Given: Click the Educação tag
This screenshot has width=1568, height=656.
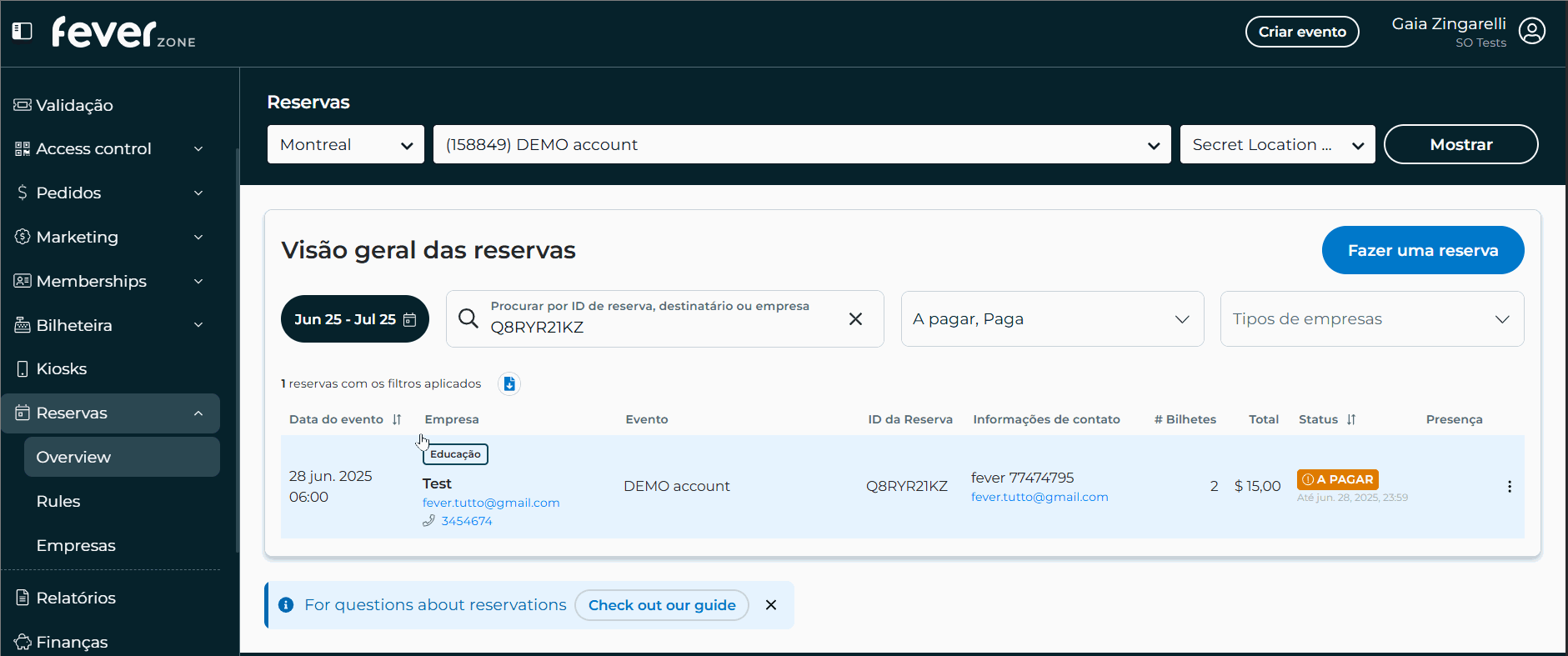Looking at the screenshot, I should [x=455, y=454].
